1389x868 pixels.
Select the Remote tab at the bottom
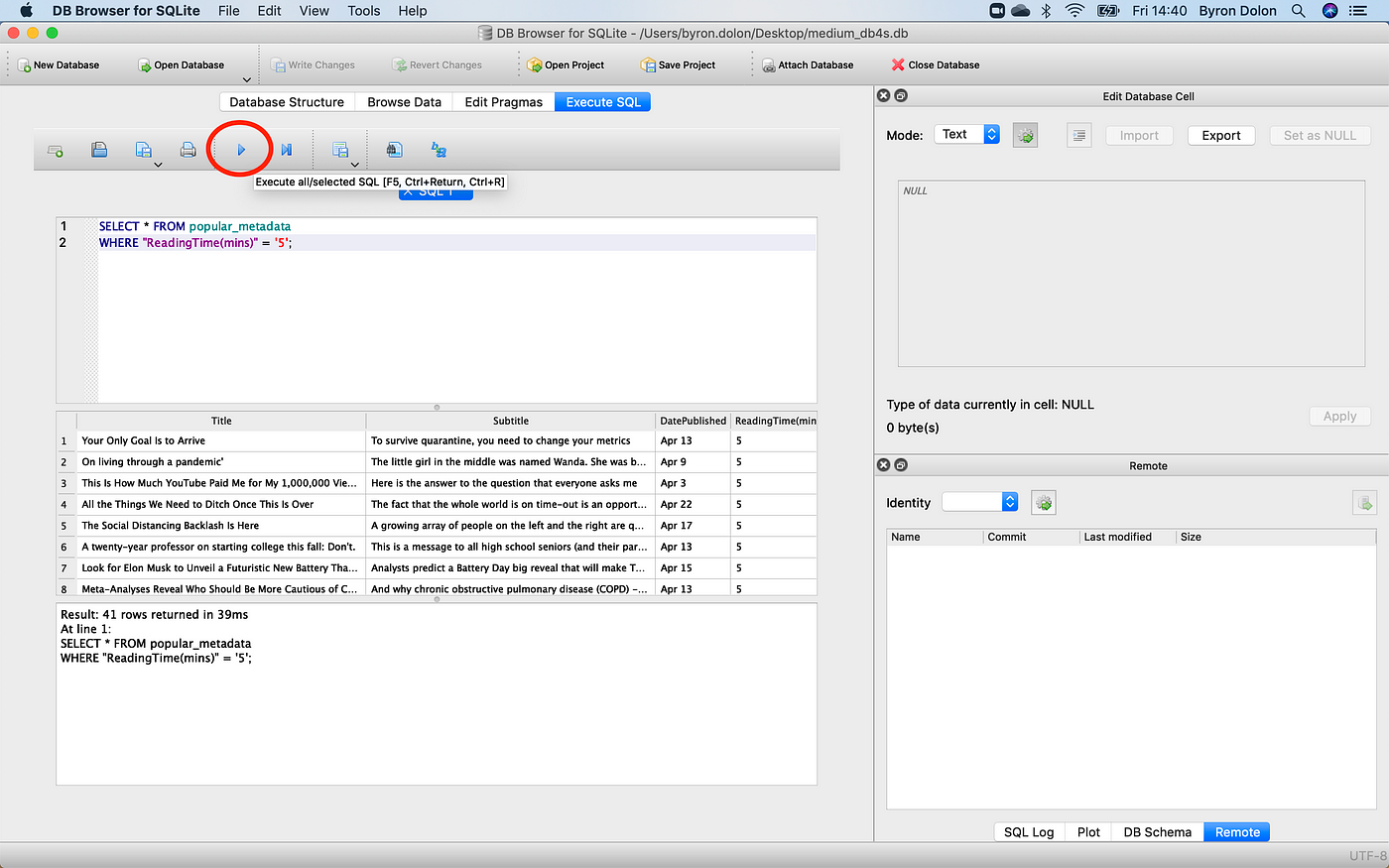point(1237,832)
